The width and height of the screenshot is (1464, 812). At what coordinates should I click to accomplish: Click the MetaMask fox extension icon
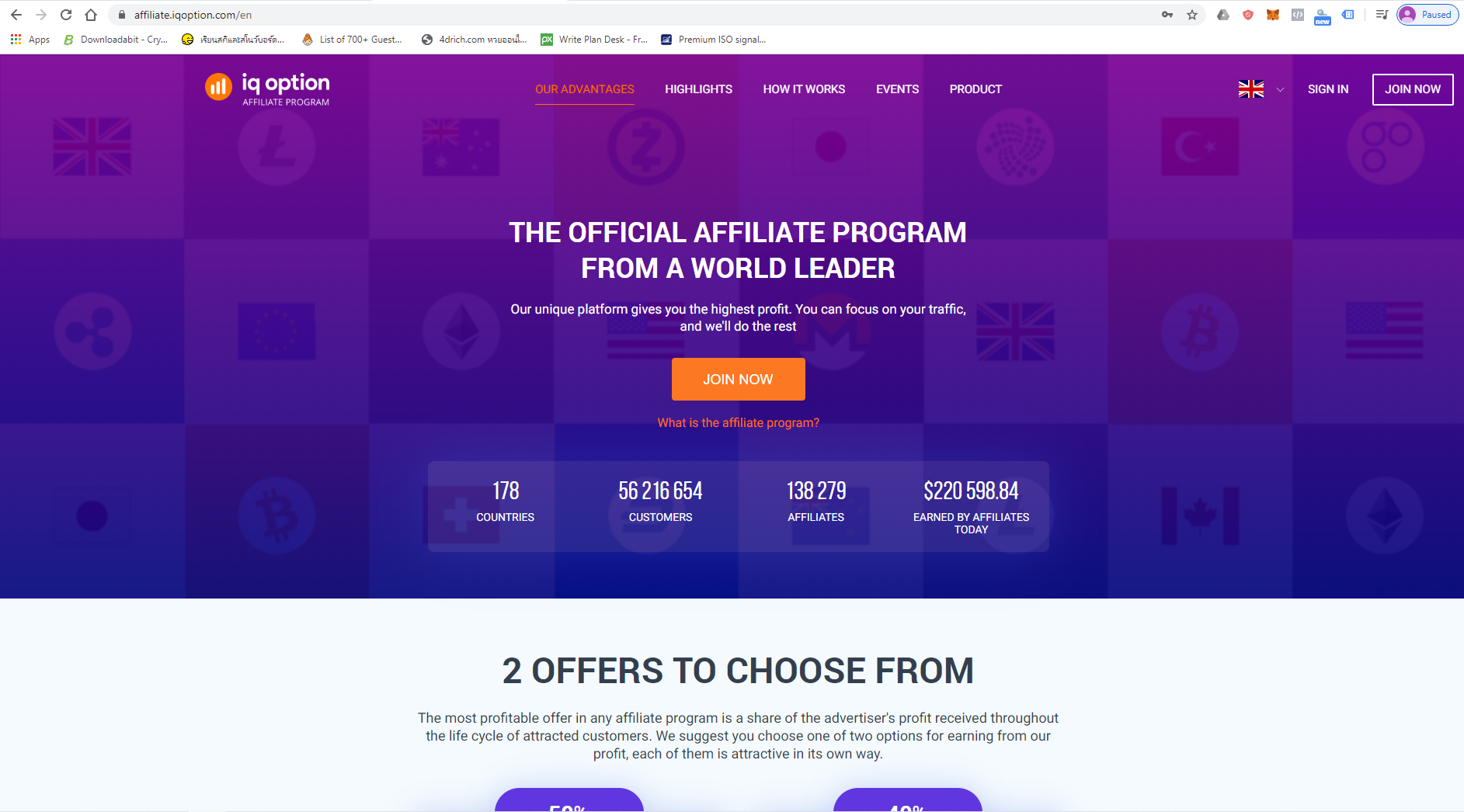(1272, 15)
